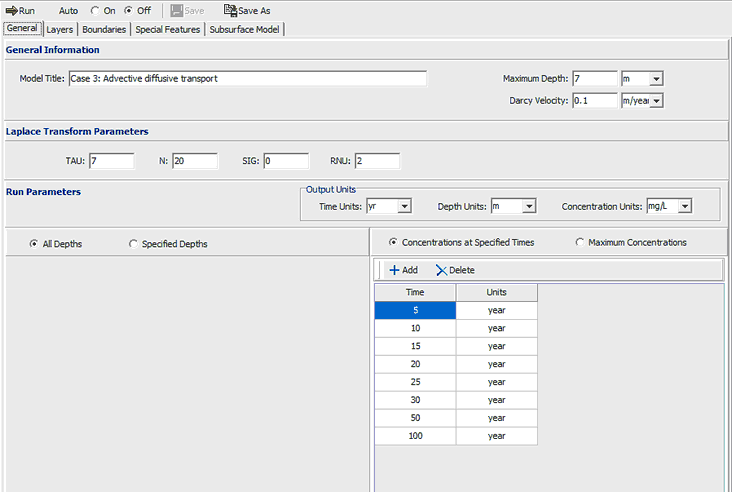The height and width of the screenshot is (492, 732).
Task: Switch to the Layers tab
Action: pyautogui.click(x=59, y=29)
